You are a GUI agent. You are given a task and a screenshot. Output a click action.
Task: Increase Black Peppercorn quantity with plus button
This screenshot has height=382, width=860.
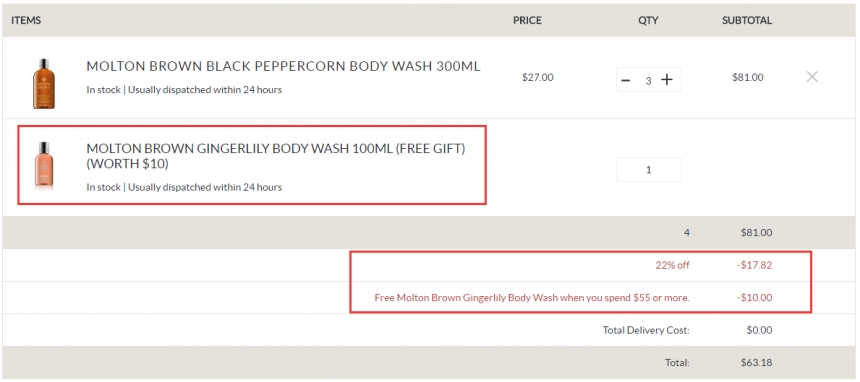[x=666, y=80]
